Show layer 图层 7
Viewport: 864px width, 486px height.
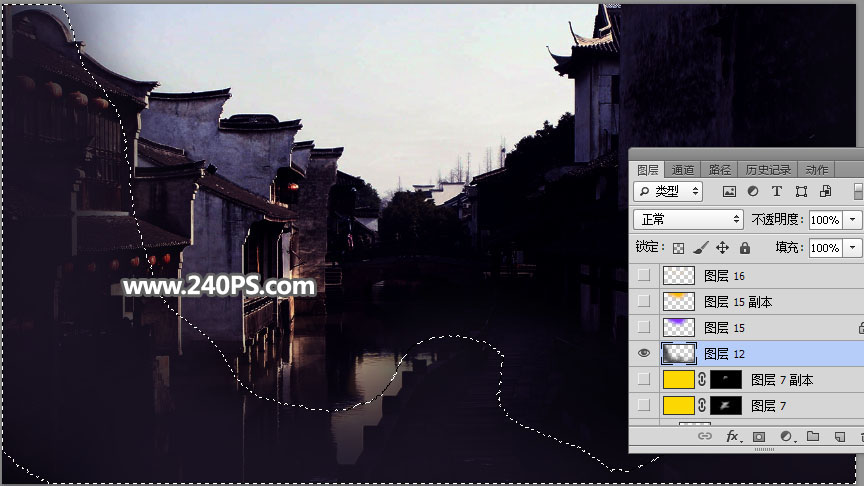pos(644,405)
